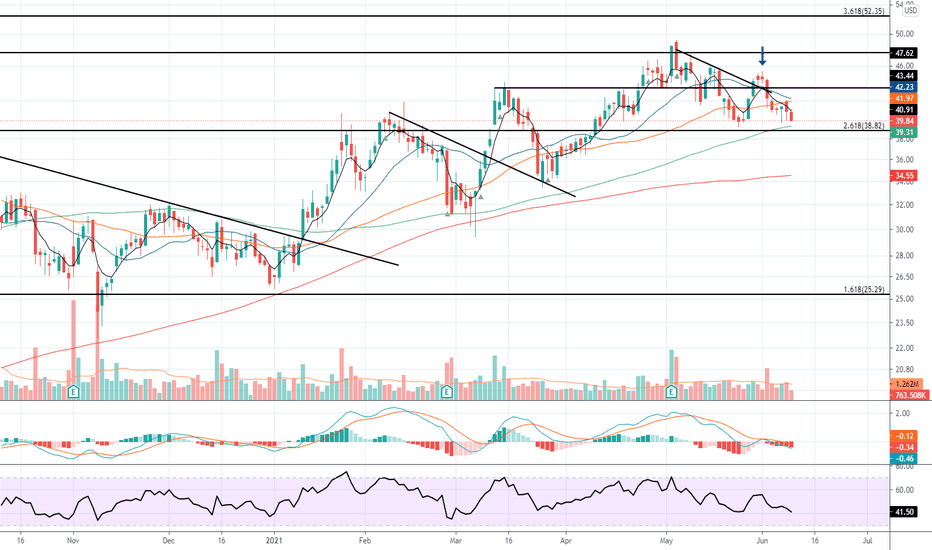Click the 2021 label on the time axis

point(274,540)
